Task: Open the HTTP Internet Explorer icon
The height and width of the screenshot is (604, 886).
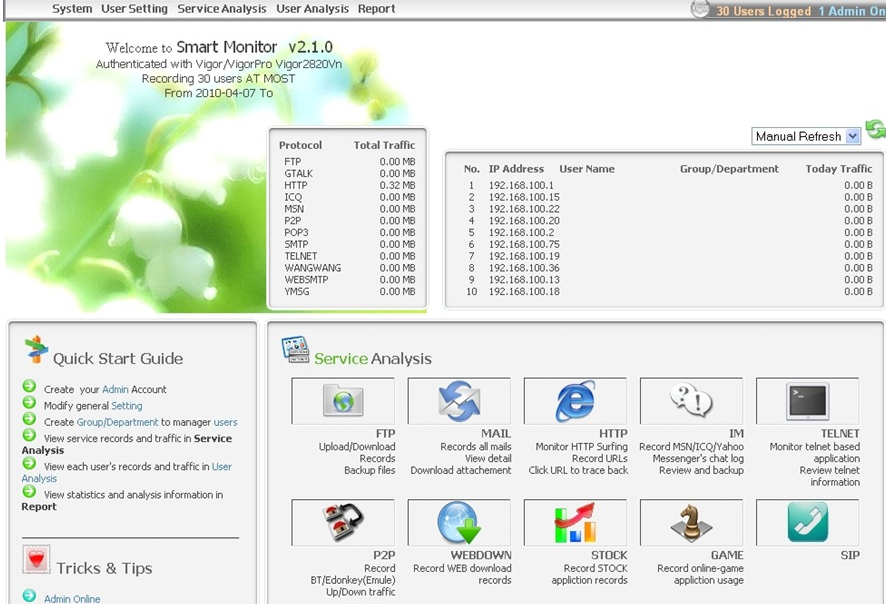Action: pyautogui.click(x=575, y=401)
